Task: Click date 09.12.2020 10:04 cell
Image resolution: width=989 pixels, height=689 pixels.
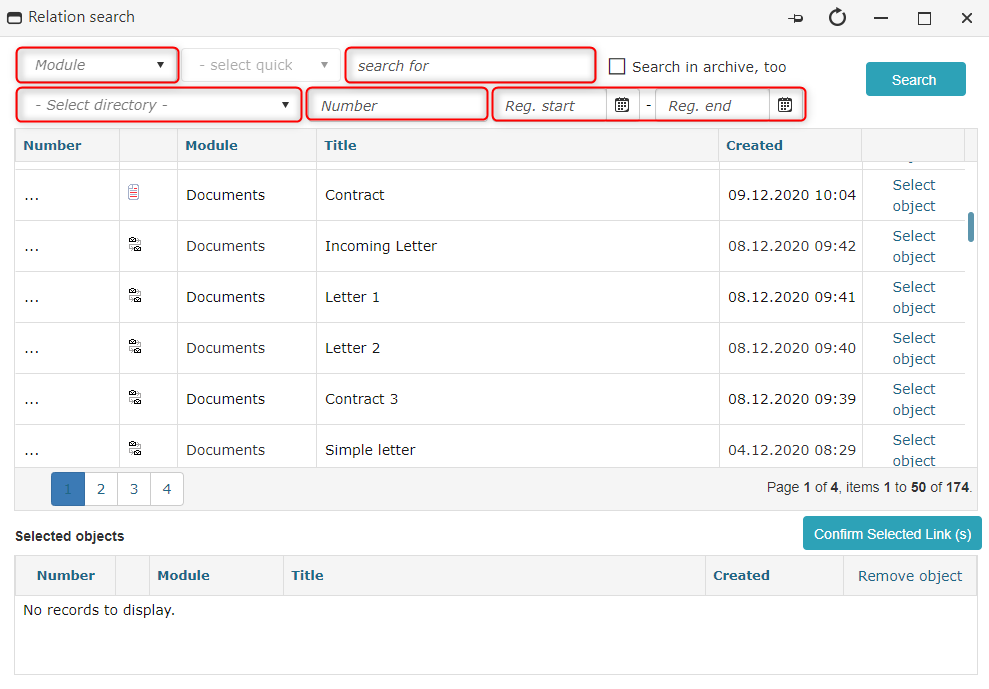Action: click(x=792, y=196)
